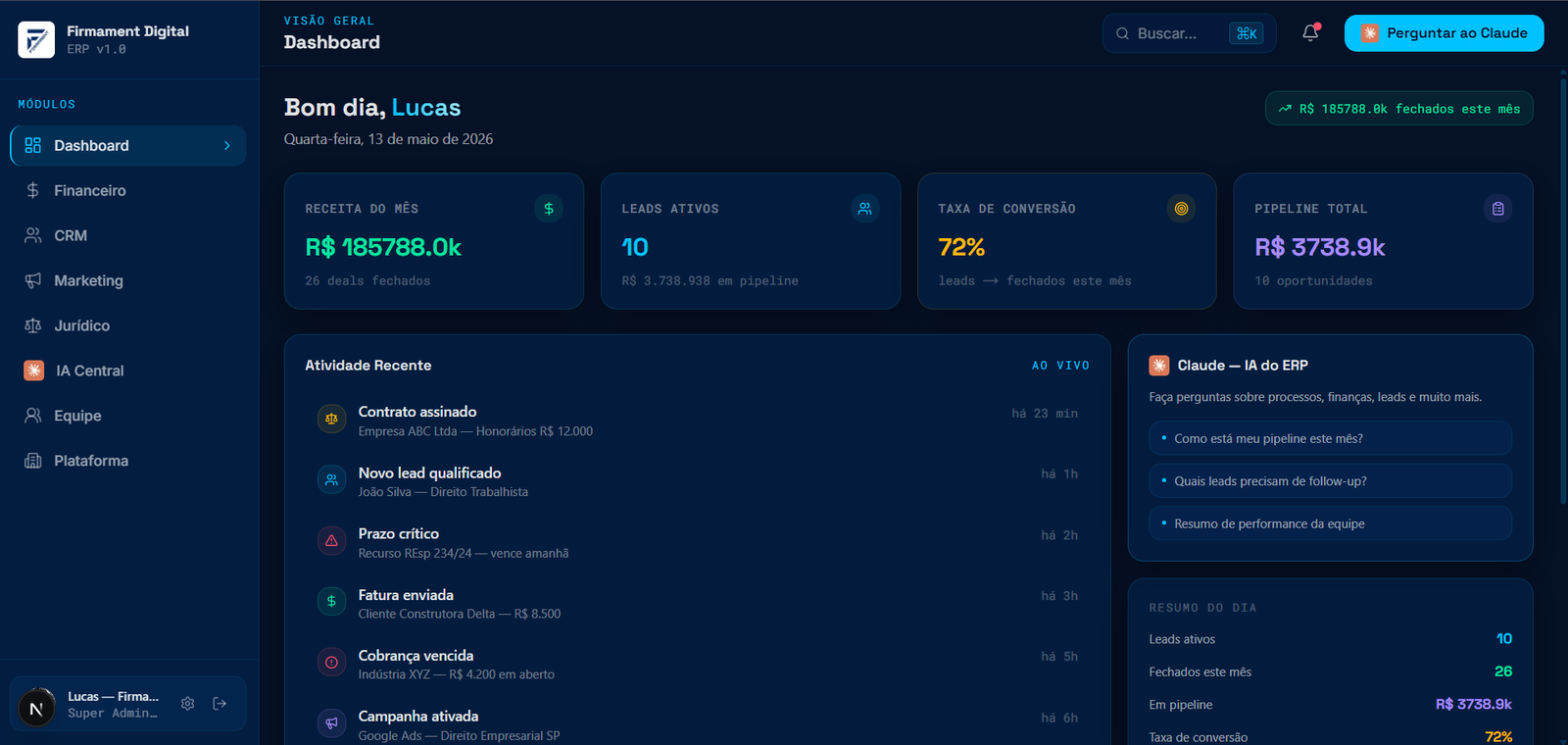Click the user avatar N

[36, 707]
